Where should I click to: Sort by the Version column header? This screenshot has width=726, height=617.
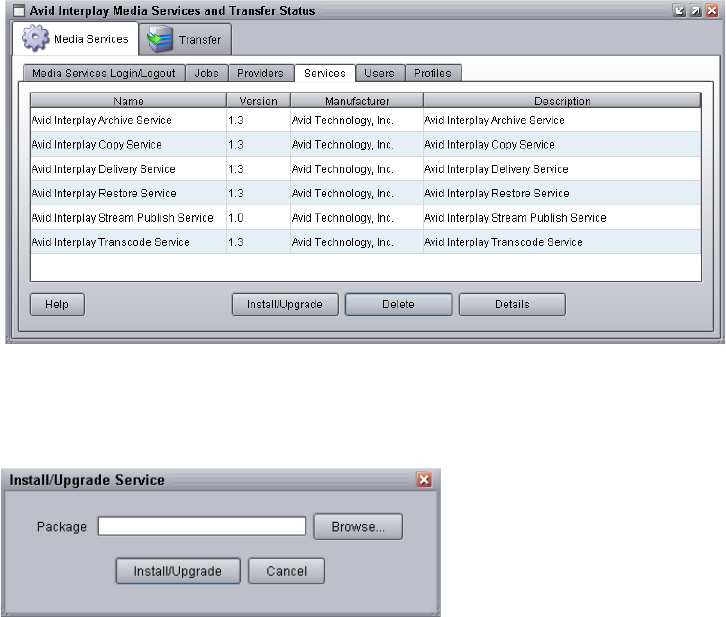(x=258, y=100)
